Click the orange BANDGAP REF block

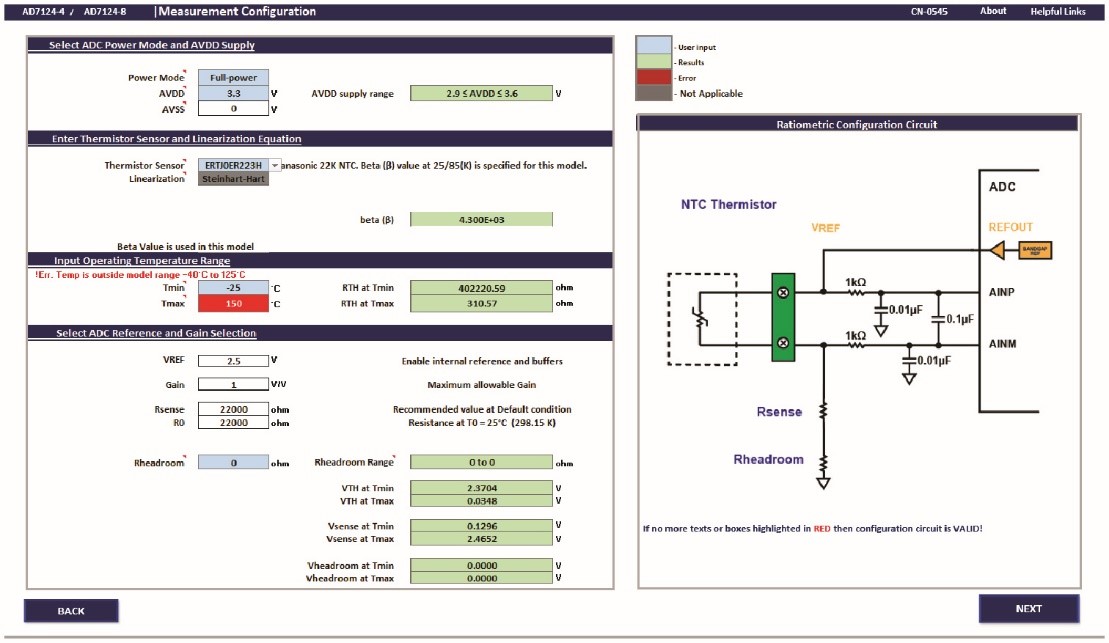click(1034, 250)
